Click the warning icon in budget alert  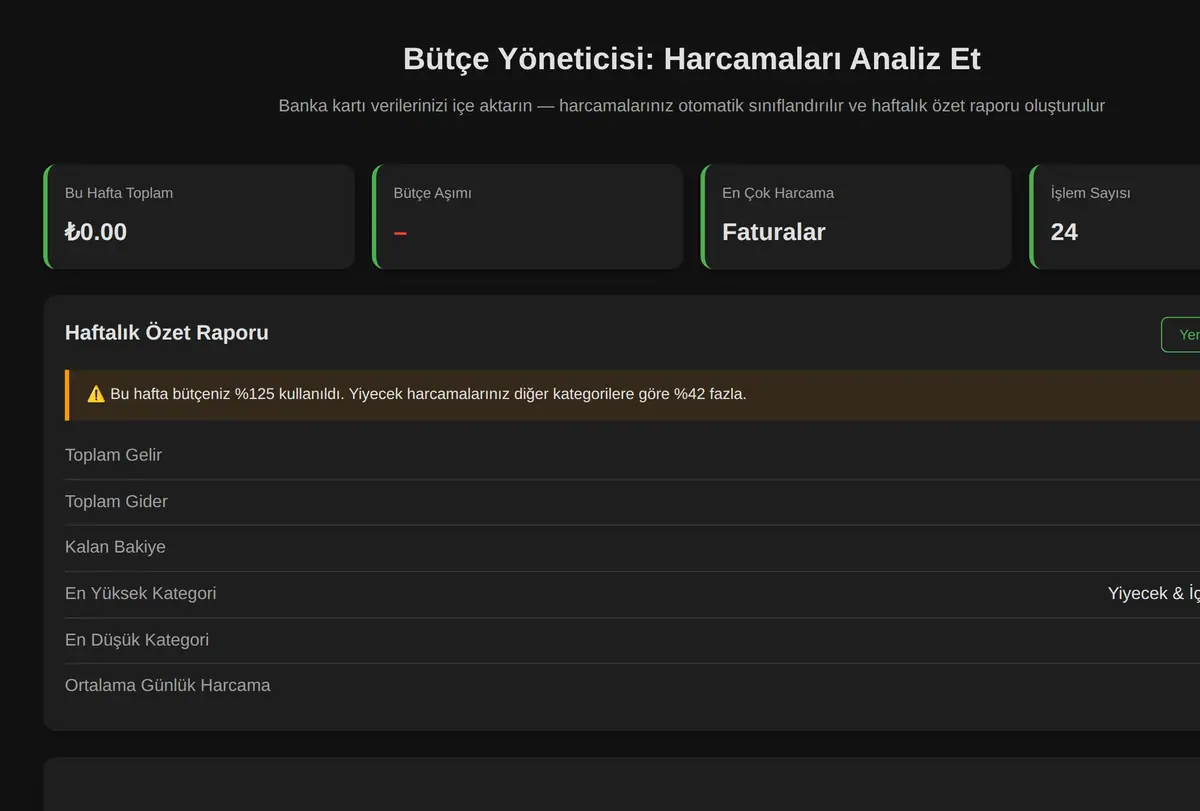pos(96,394)
